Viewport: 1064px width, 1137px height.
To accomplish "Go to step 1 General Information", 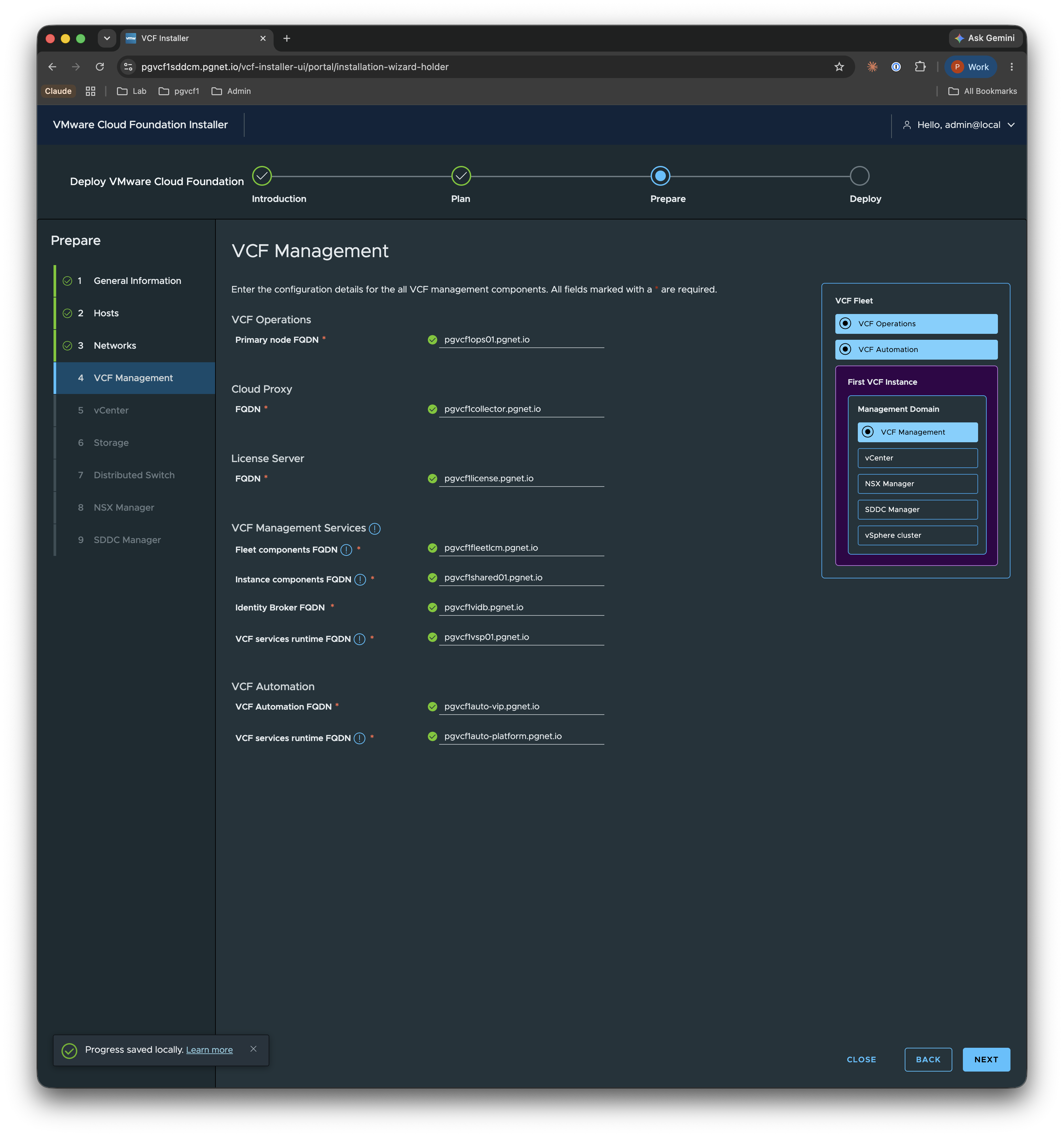I will [x=135, y=281].
